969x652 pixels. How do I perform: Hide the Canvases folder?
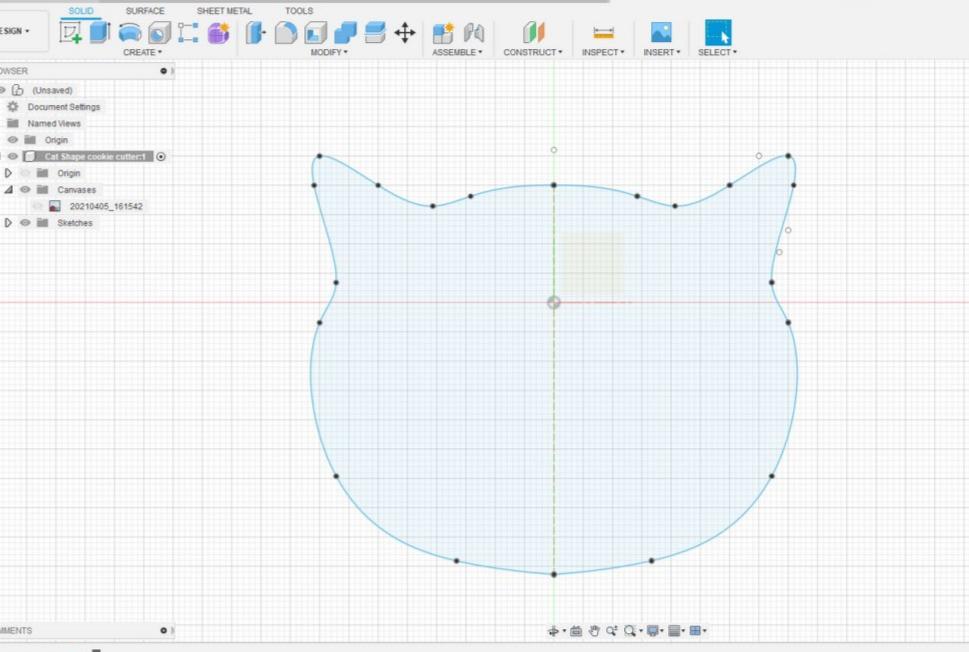click(25, 190)
